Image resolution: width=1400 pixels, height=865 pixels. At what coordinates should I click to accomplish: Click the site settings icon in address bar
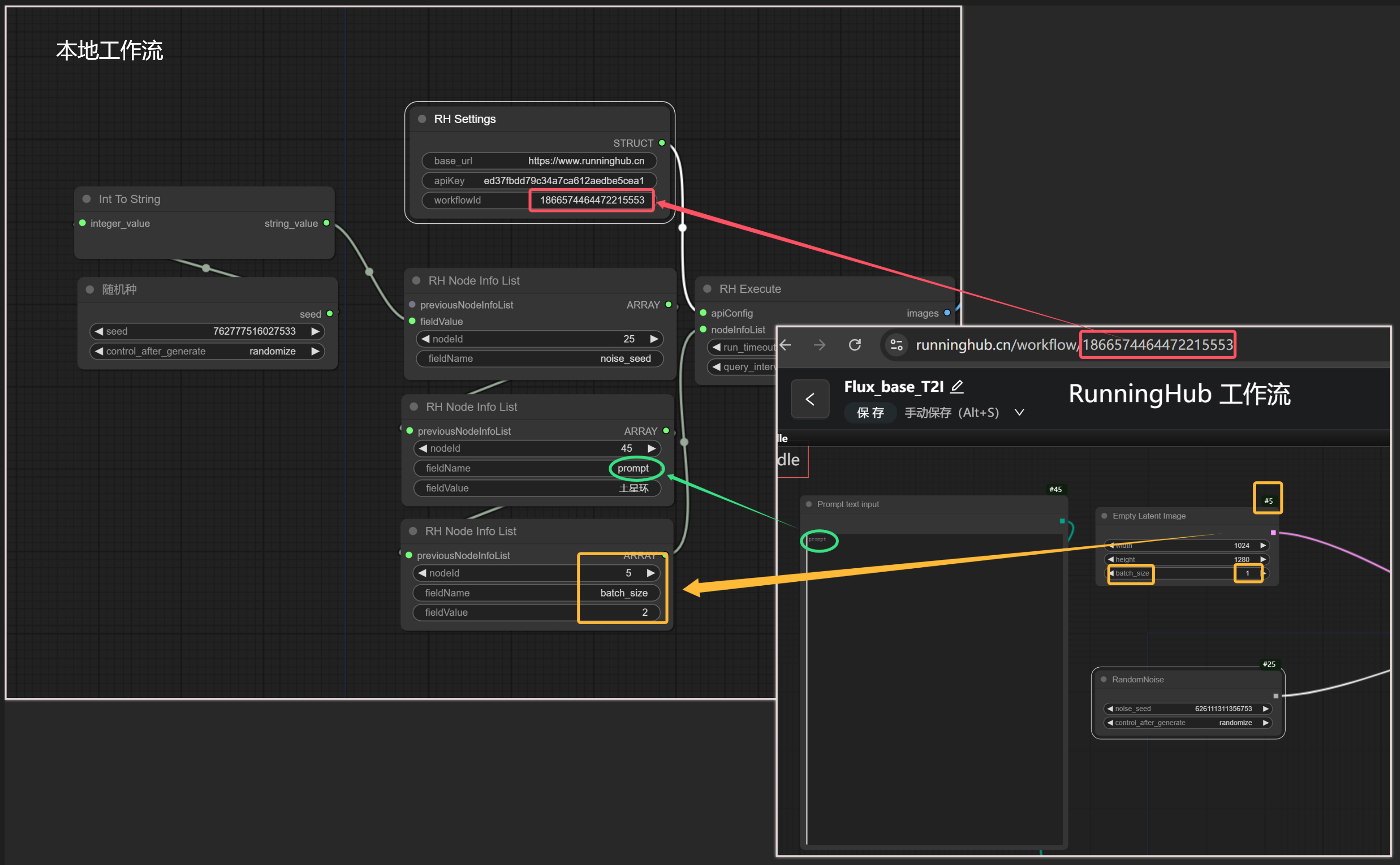(x=896, y=345)
